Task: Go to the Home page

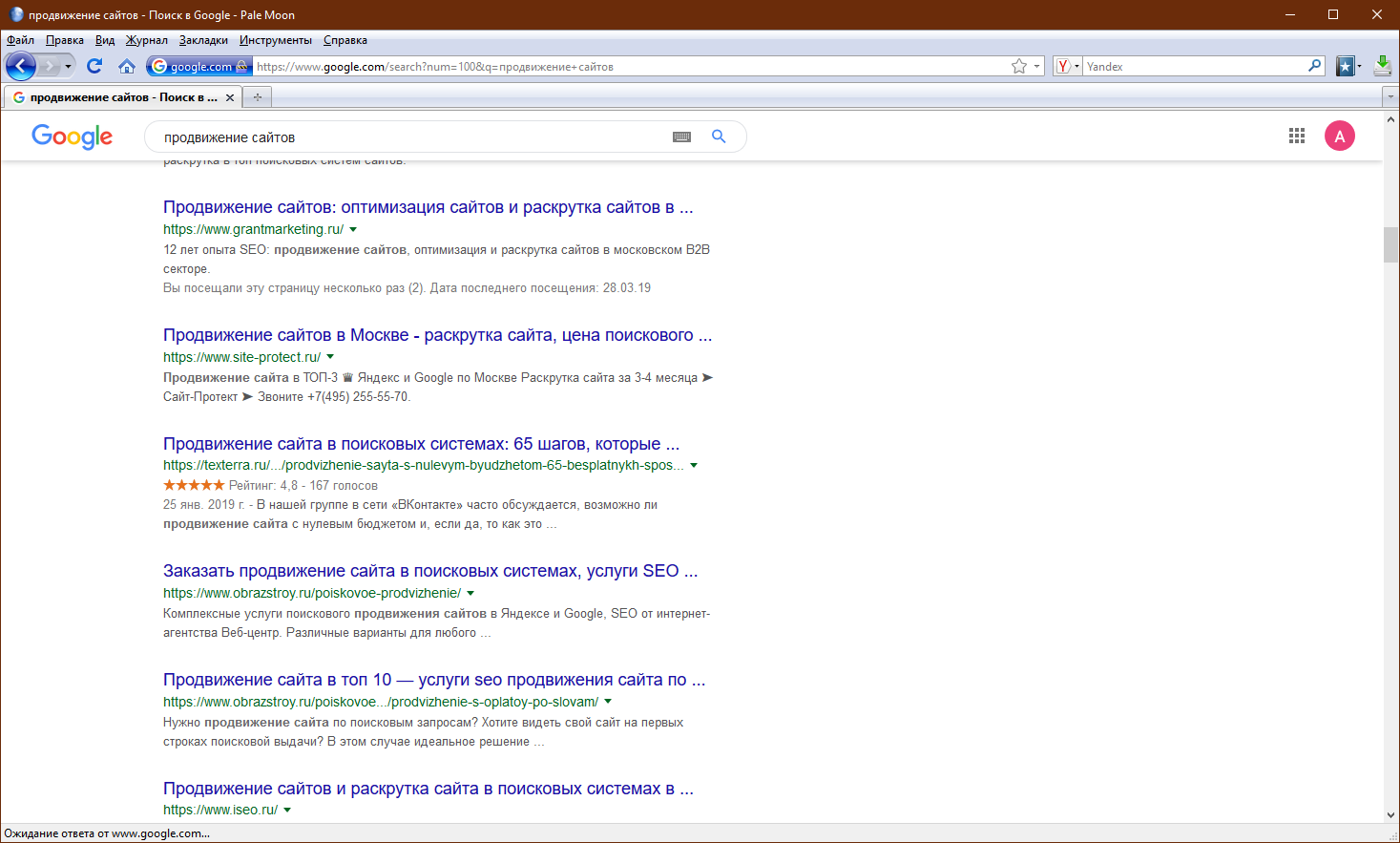Action: (127, 66)
